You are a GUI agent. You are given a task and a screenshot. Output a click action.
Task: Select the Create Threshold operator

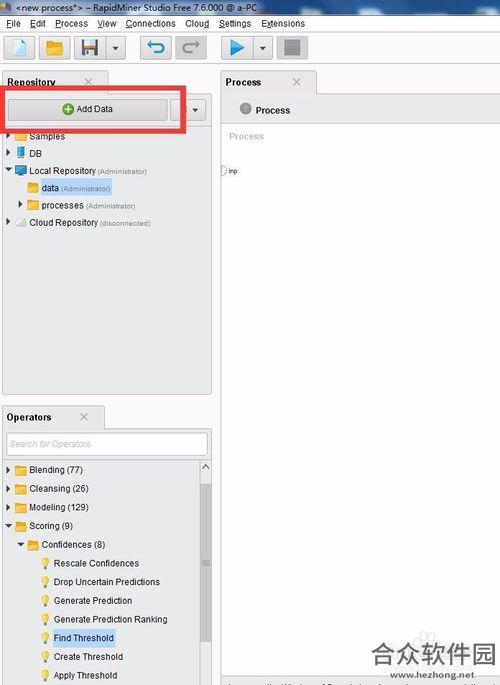(x=88, y=657)
